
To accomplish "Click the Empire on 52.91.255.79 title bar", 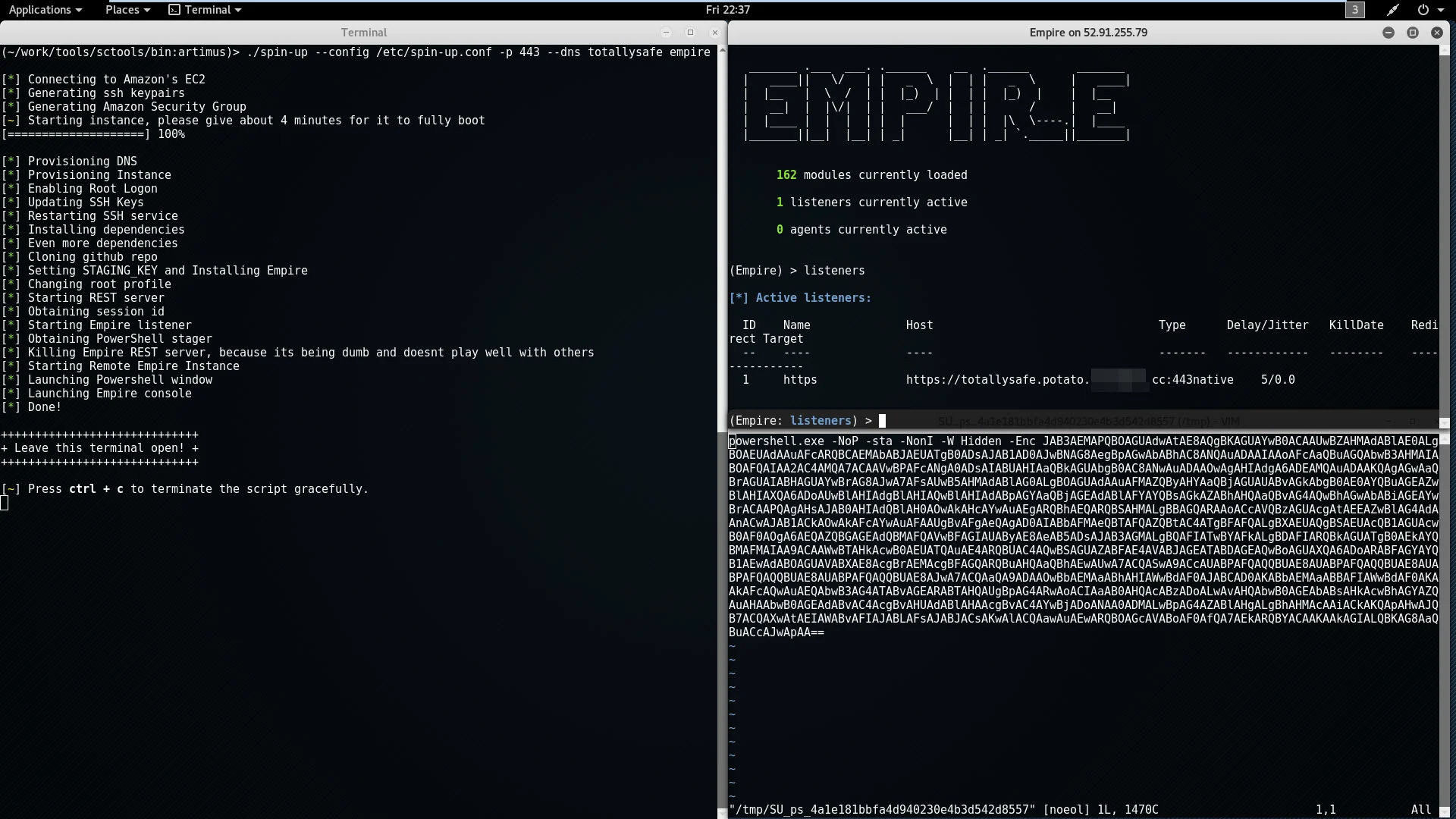I will click(x=1088, y=33).
